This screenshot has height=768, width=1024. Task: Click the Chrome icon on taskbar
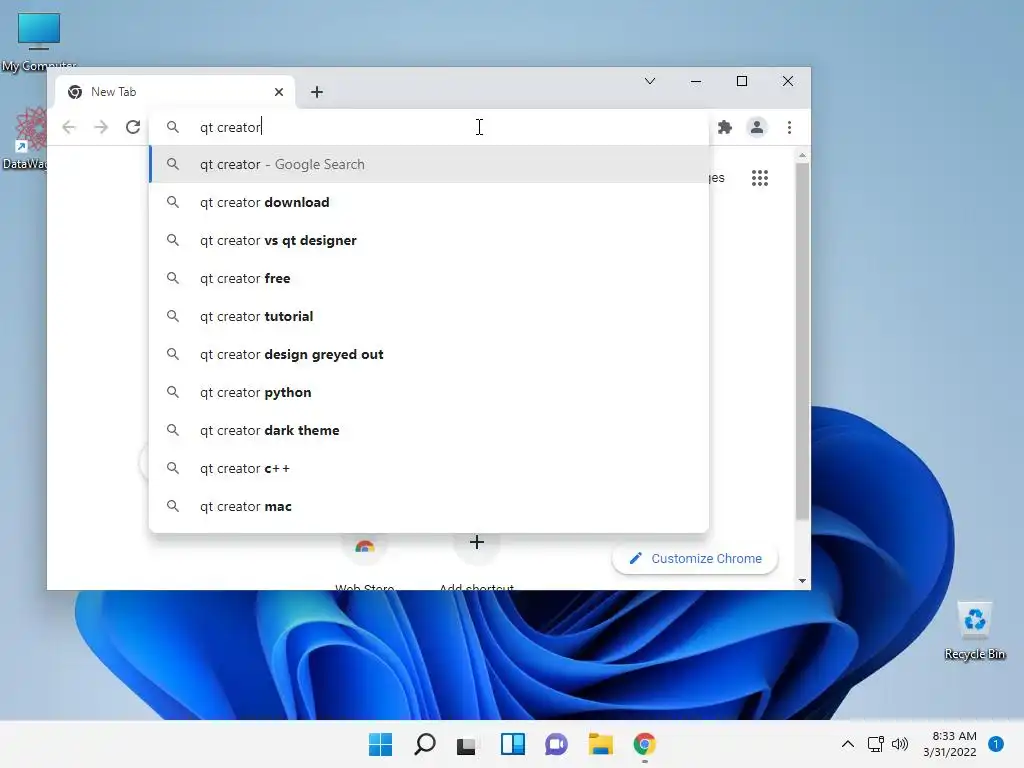coord(645,744)
